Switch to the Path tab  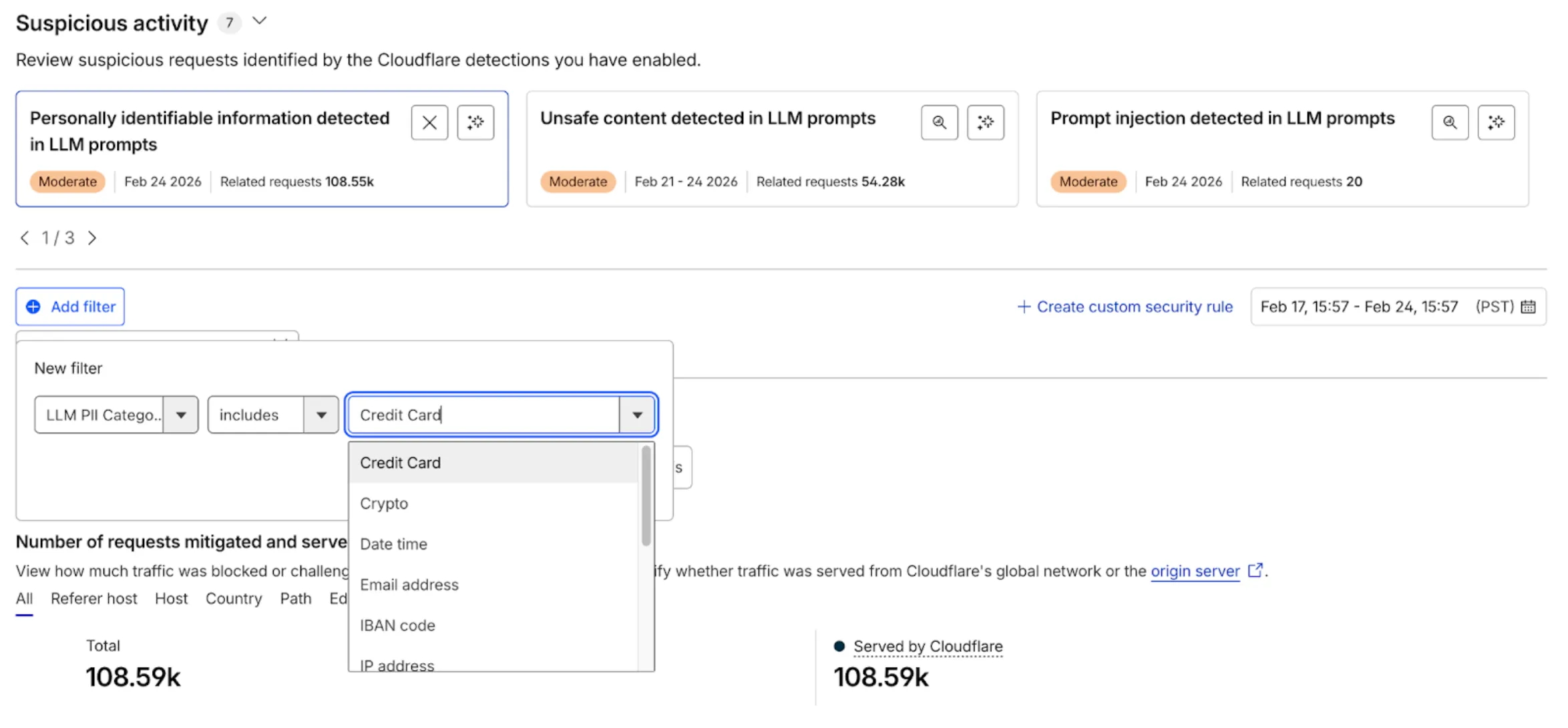[295, 598]
